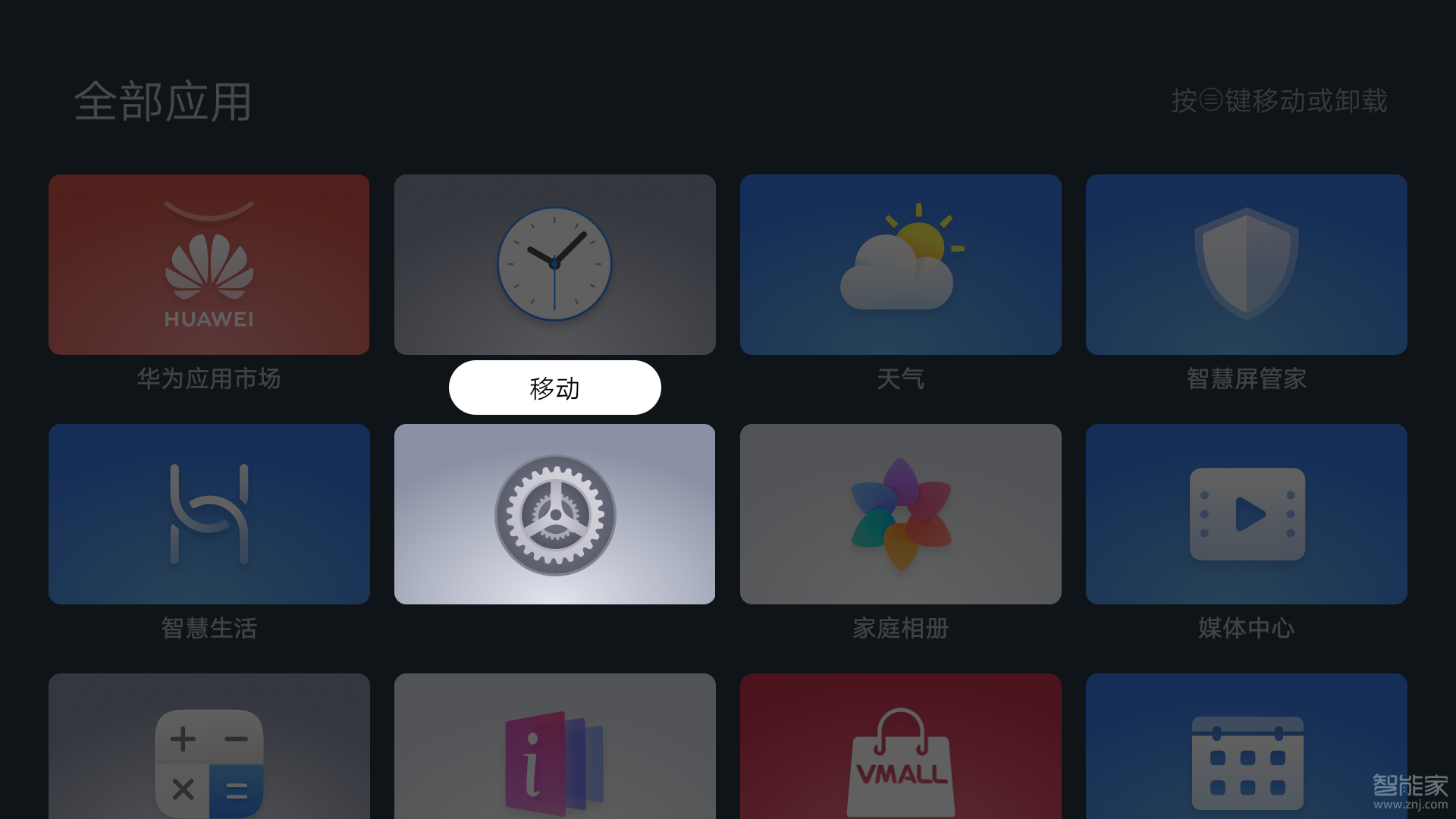Open the Calendar app tile
Viewport: 1456px width, 819px height.
click(1247, 746)
